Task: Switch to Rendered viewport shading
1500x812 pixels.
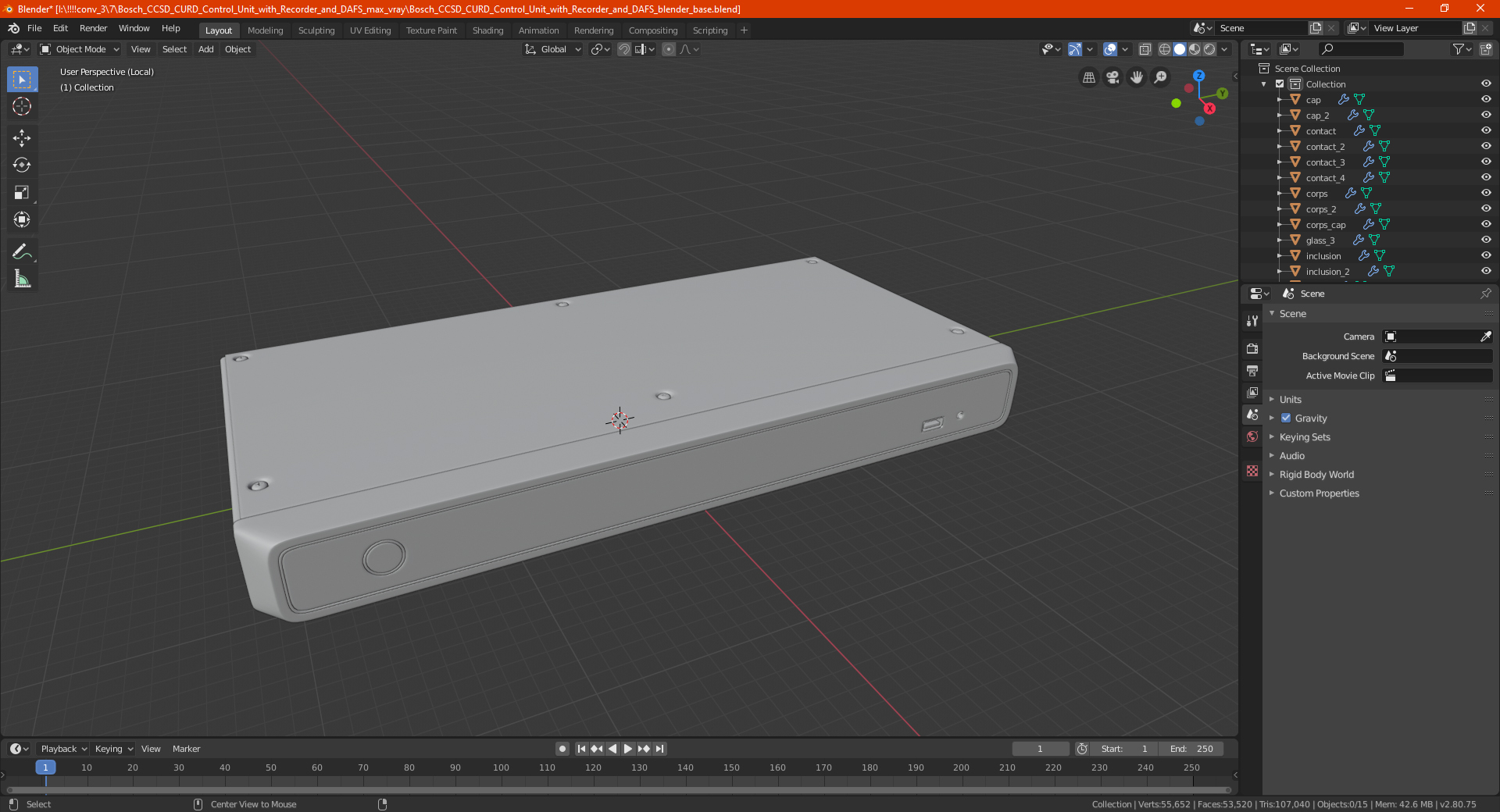Action: coord(1209,49)
